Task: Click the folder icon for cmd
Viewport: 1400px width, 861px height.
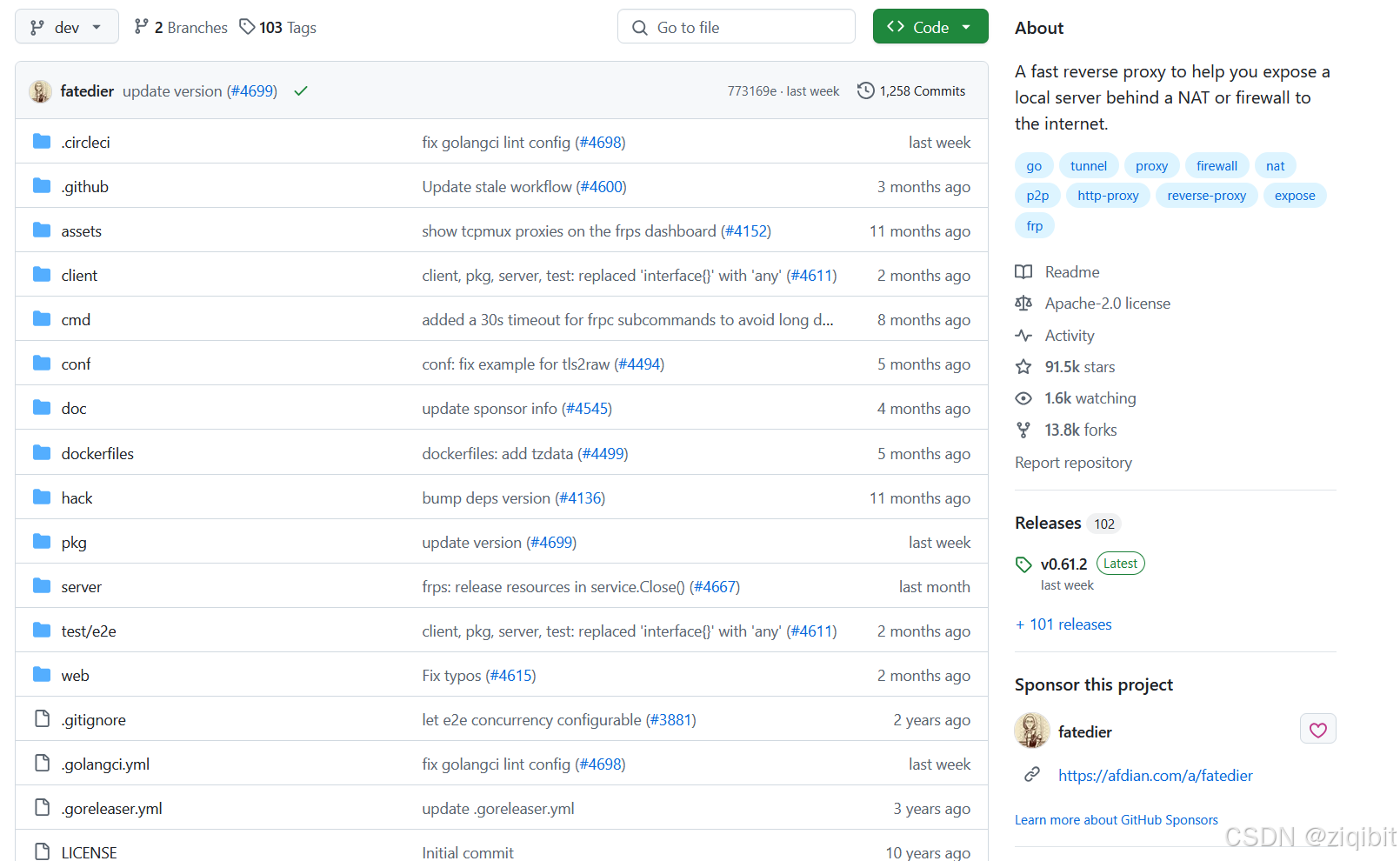Action: click(x=42, y=318)
